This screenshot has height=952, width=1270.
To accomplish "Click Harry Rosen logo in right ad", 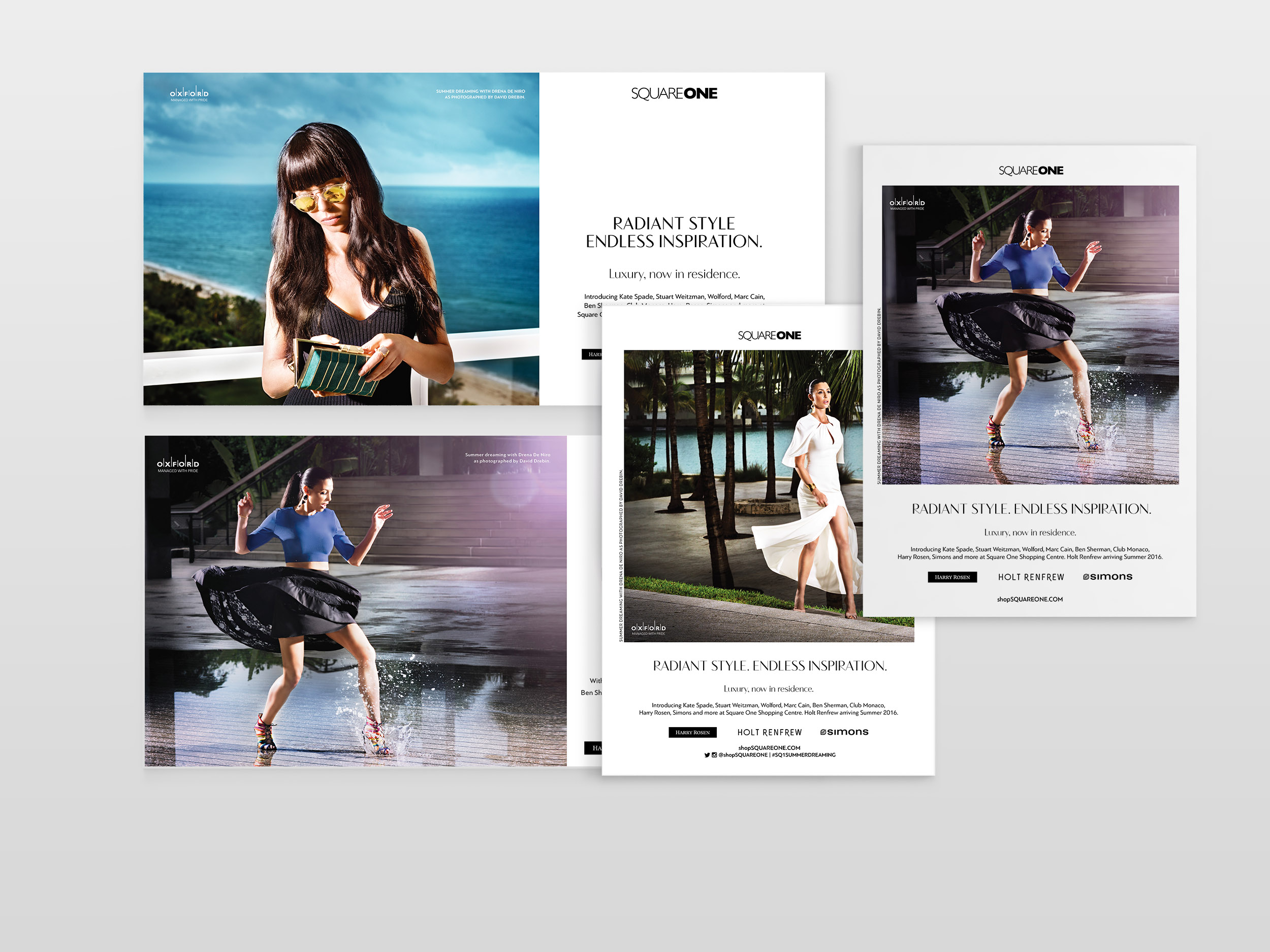I will (952, 577).
